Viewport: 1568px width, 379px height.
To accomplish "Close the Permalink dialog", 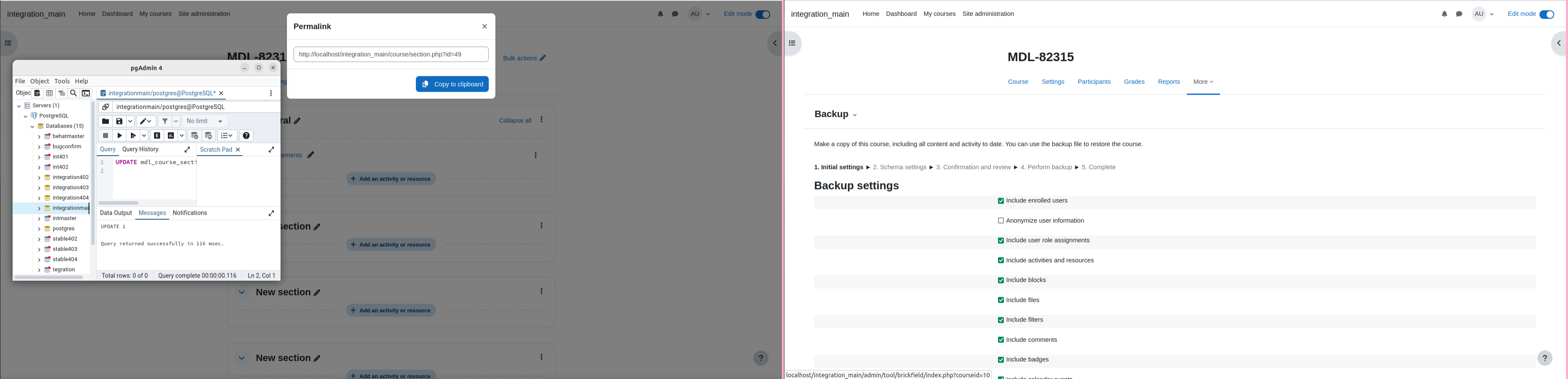I will (485, 27).
